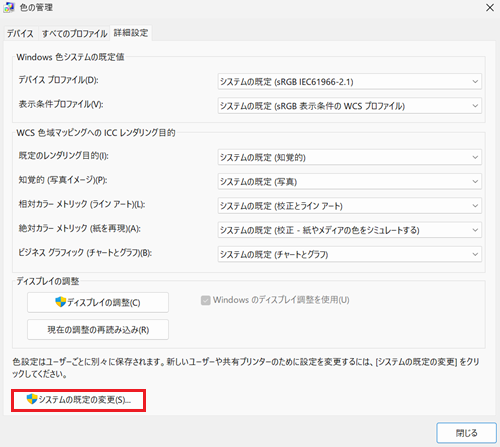The height and width of the screenshot is (447, 500).
Task: Click the ディスプレイの調整(C) button
Action: pos(98,302)
